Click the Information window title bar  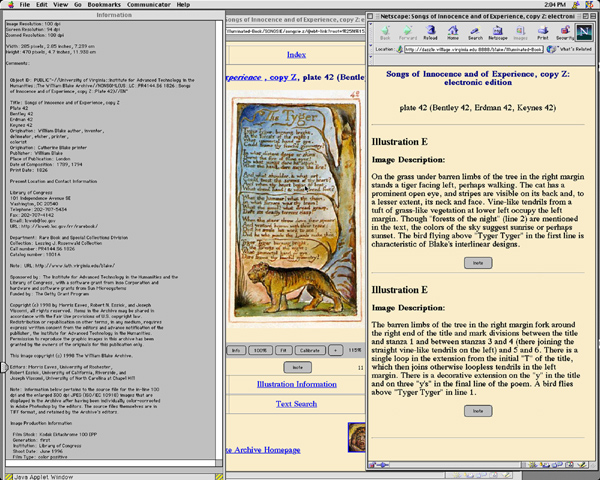[114, 15]
